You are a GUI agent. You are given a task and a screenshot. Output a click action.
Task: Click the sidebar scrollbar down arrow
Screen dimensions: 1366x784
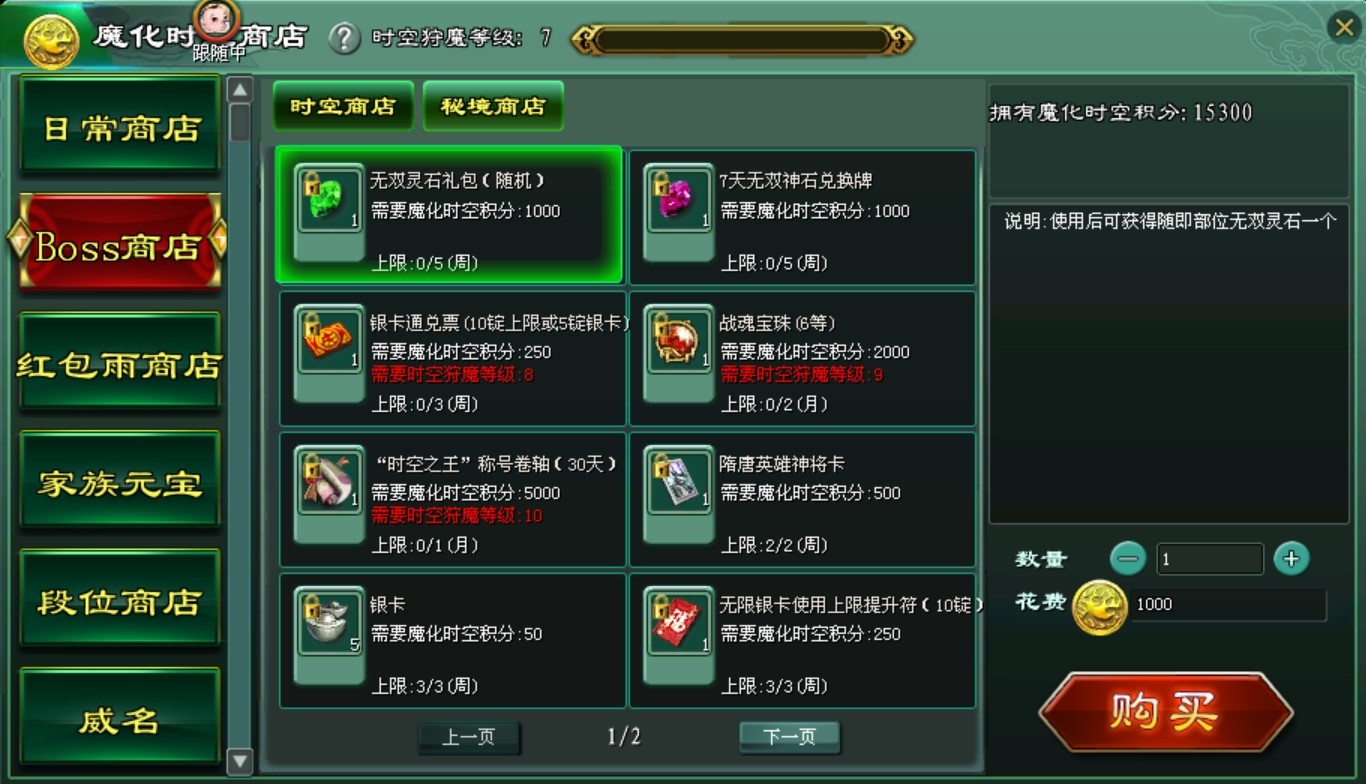point(240,762)
